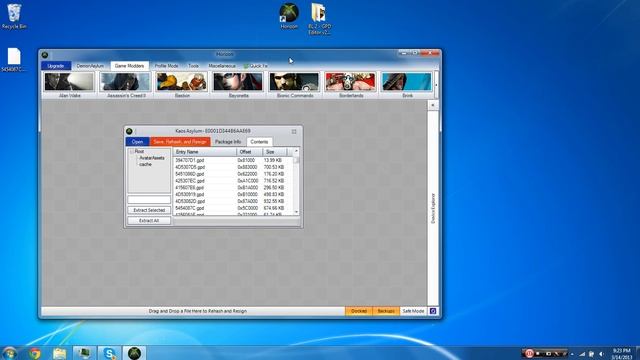Click the blue Open button in Kaos Asylum
This screenshot has height=360, width=640.
138,142
